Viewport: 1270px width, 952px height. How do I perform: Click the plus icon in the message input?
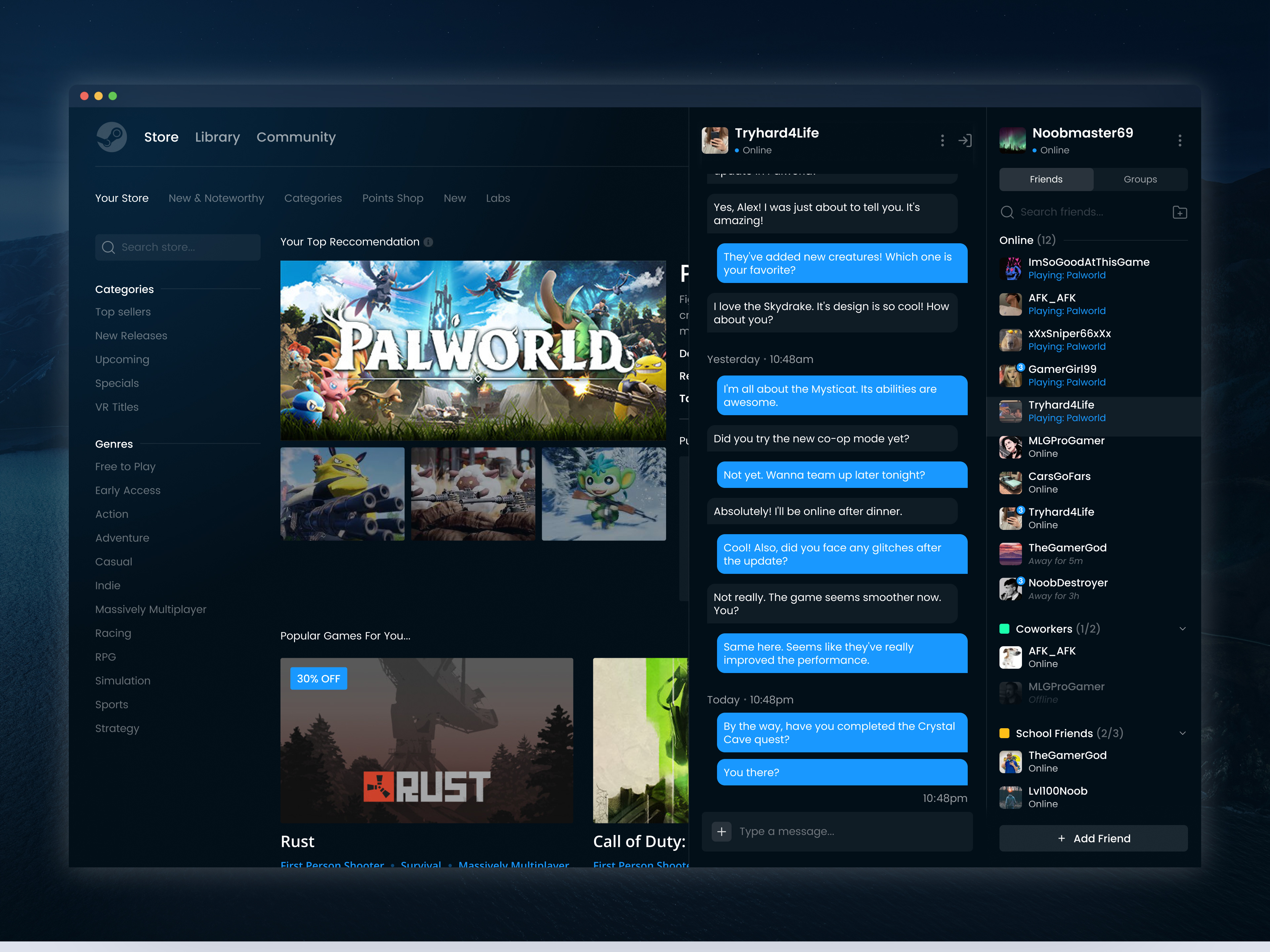[722, 831]
